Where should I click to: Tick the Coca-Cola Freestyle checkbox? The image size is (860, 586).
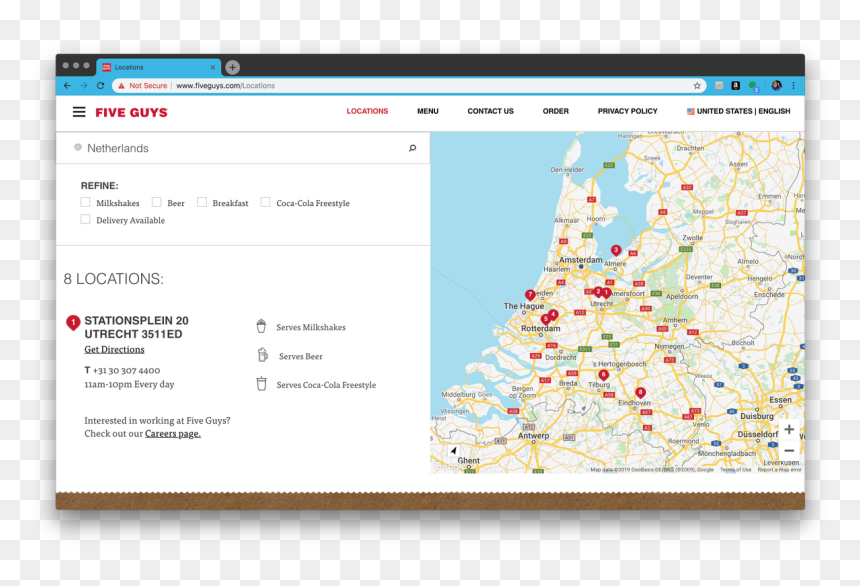(265, 202)
